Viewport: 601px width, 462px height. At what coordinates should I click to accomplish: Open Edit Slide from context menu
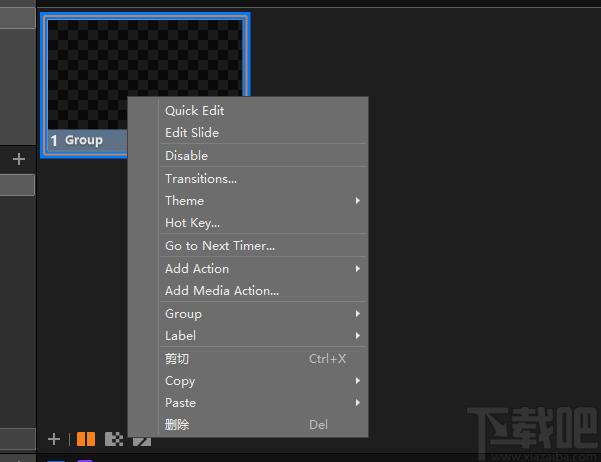tap(191, 133)
